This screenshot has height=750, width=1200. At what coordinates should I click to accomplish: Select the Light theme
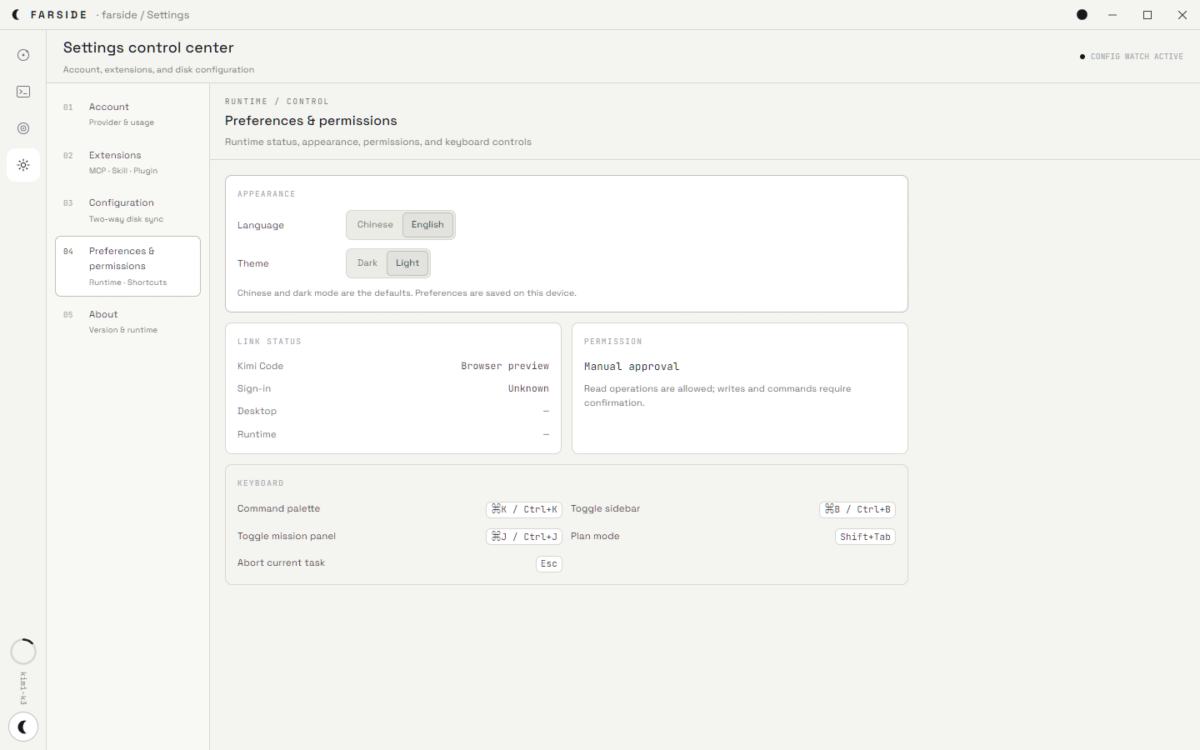coord(408,263)
